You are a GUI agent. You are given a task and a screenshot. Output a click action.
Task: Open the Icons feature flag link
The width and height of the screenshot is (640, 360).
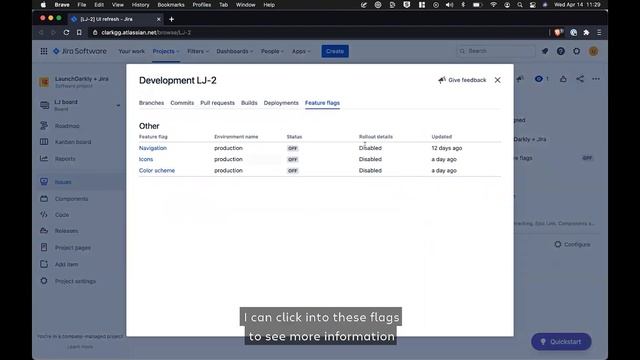click(x=146, y=159)
